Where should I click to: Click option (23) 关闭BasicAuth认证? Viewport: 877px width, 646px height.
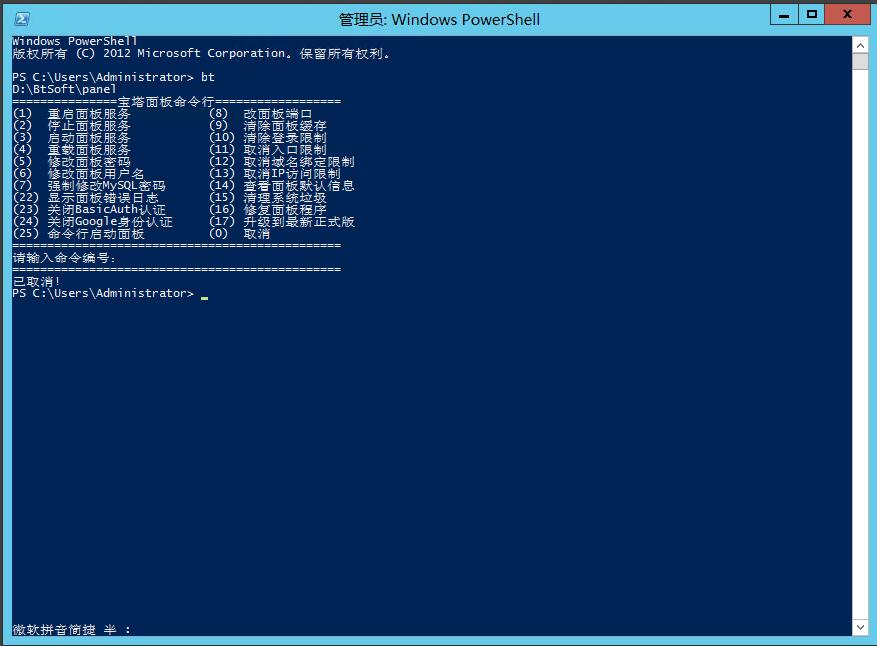pyautogui.click(x=89, y=210)
